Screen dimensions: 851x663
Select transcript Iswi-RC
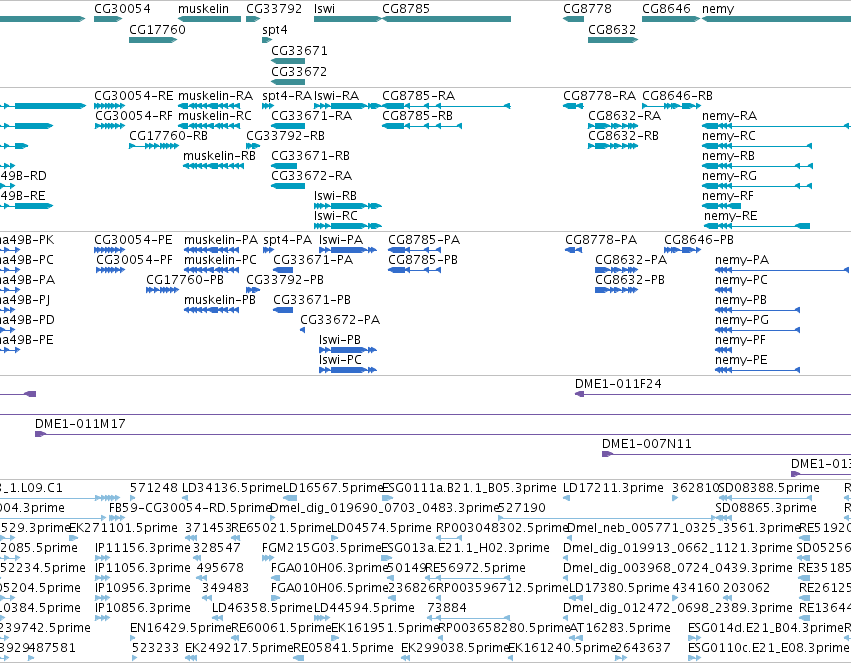click(x=336, y=215)
